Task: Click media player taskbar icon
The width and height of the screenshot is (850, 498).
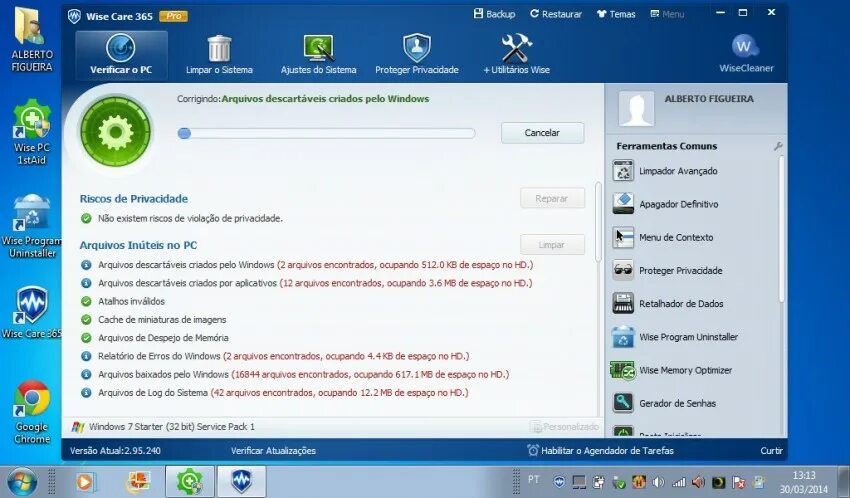Action: coord(84,482)
